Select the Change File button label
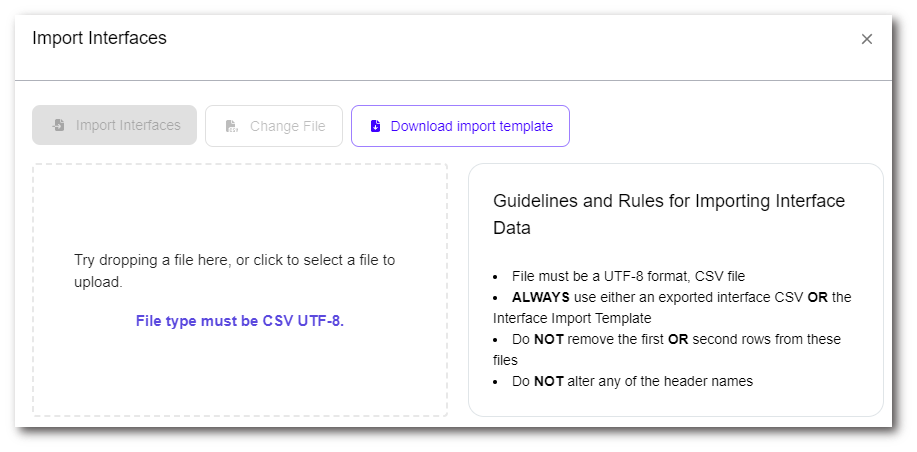 [288, 126]
